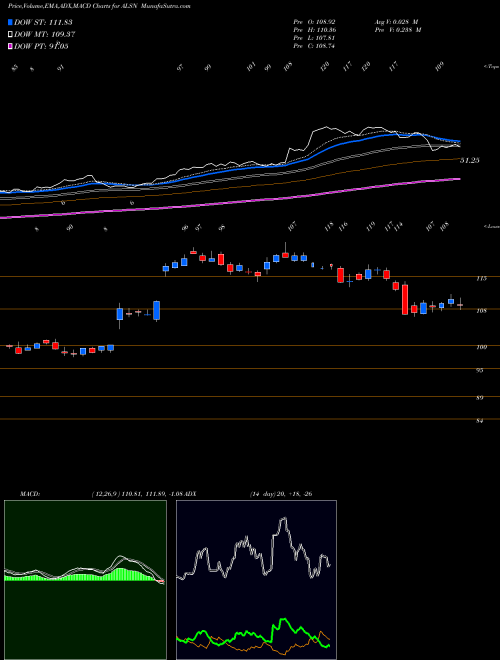Click the 'Pre L: 107.81' value
Screen dimensions: 500x660
pyautogui.click(x=314, y=38)
